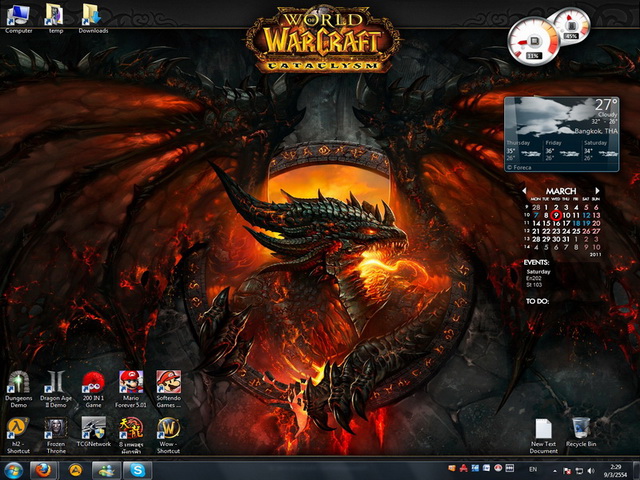Select blue date 12 in calendar
The width and height of the screenshot is (640, 480).
(x=586, y=215)
